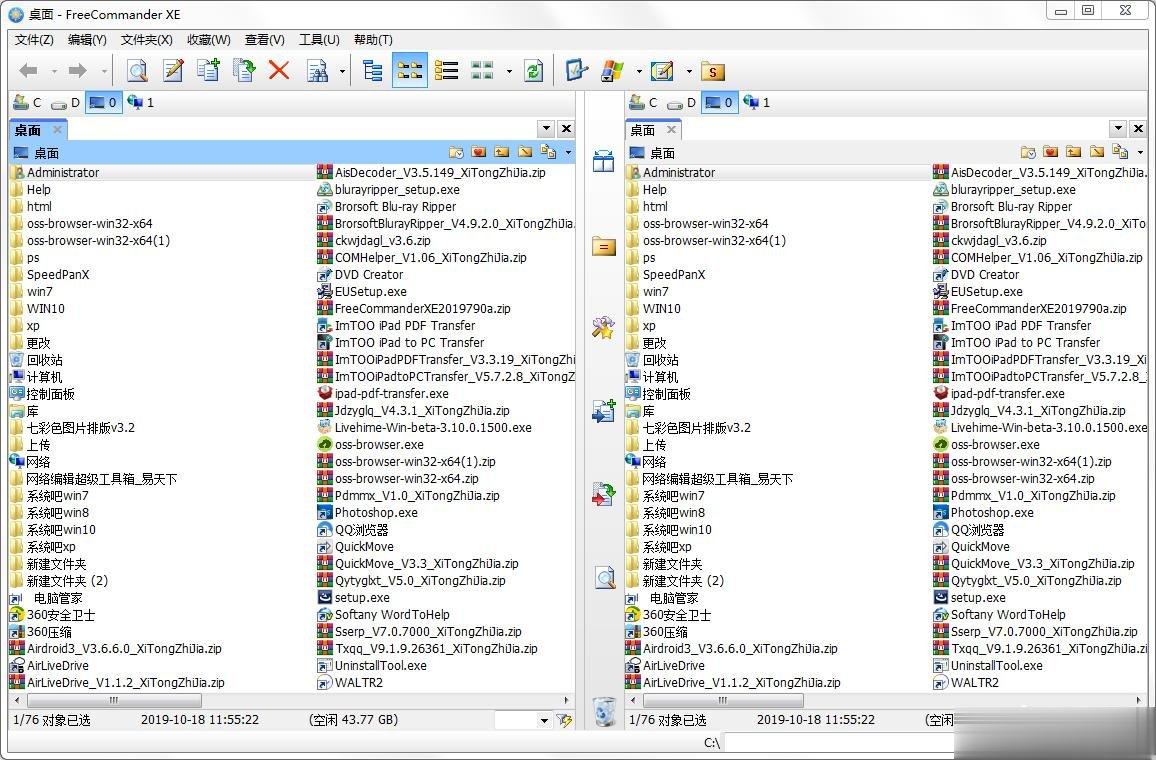Screen dimensions: 1156x760
Task: Switch to thumbnails view
Action: tap(482, 71)
